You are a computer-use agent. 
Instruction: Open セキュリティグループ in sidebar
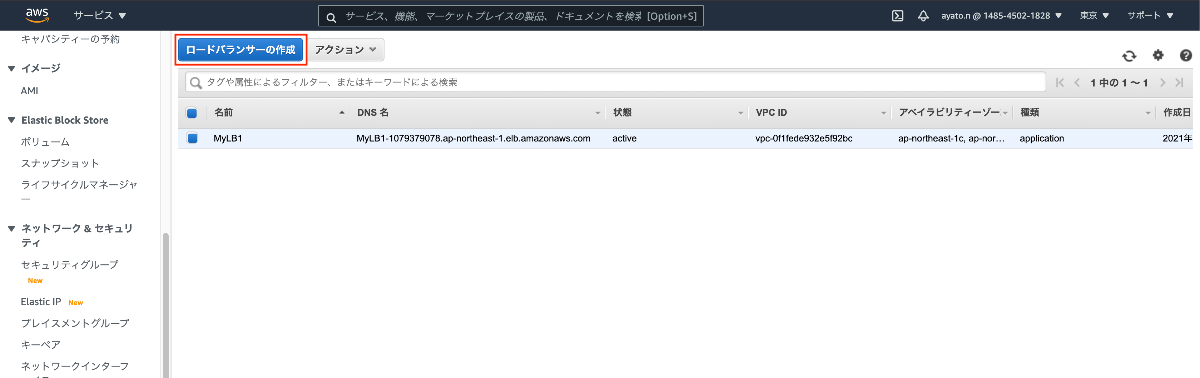[69, 264]
